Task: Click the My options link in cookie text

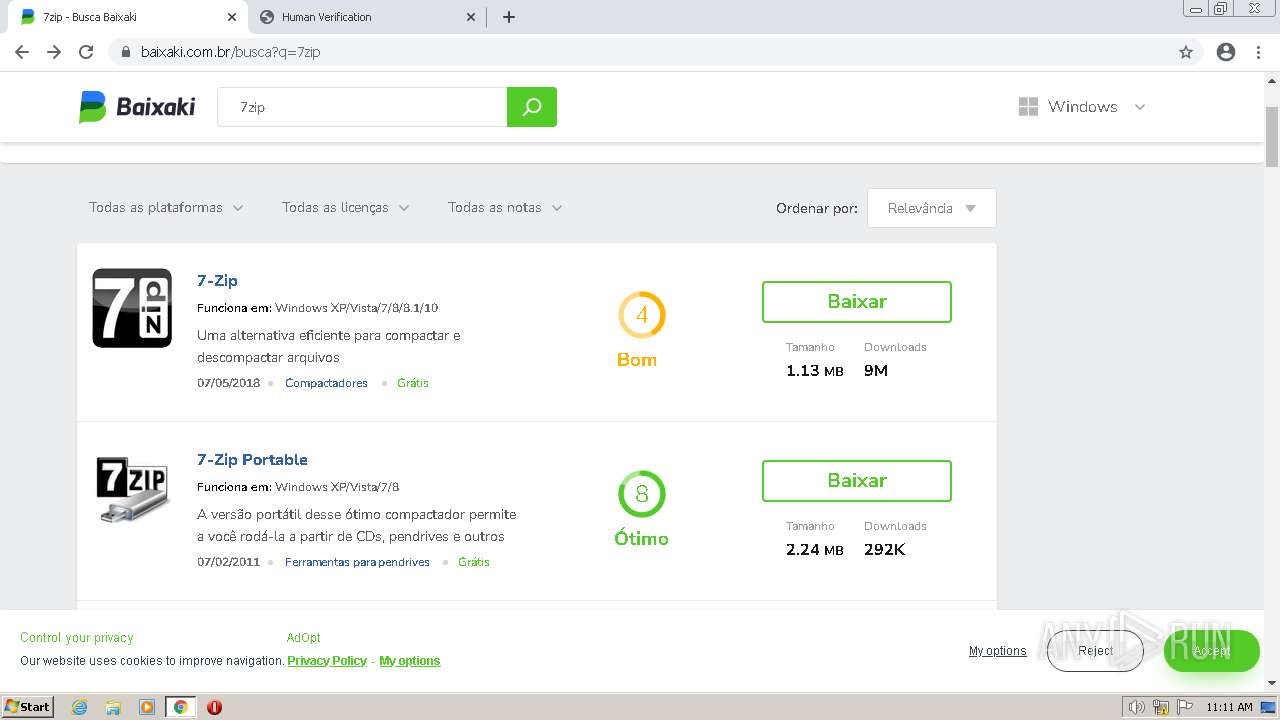Action: [410, 661]
